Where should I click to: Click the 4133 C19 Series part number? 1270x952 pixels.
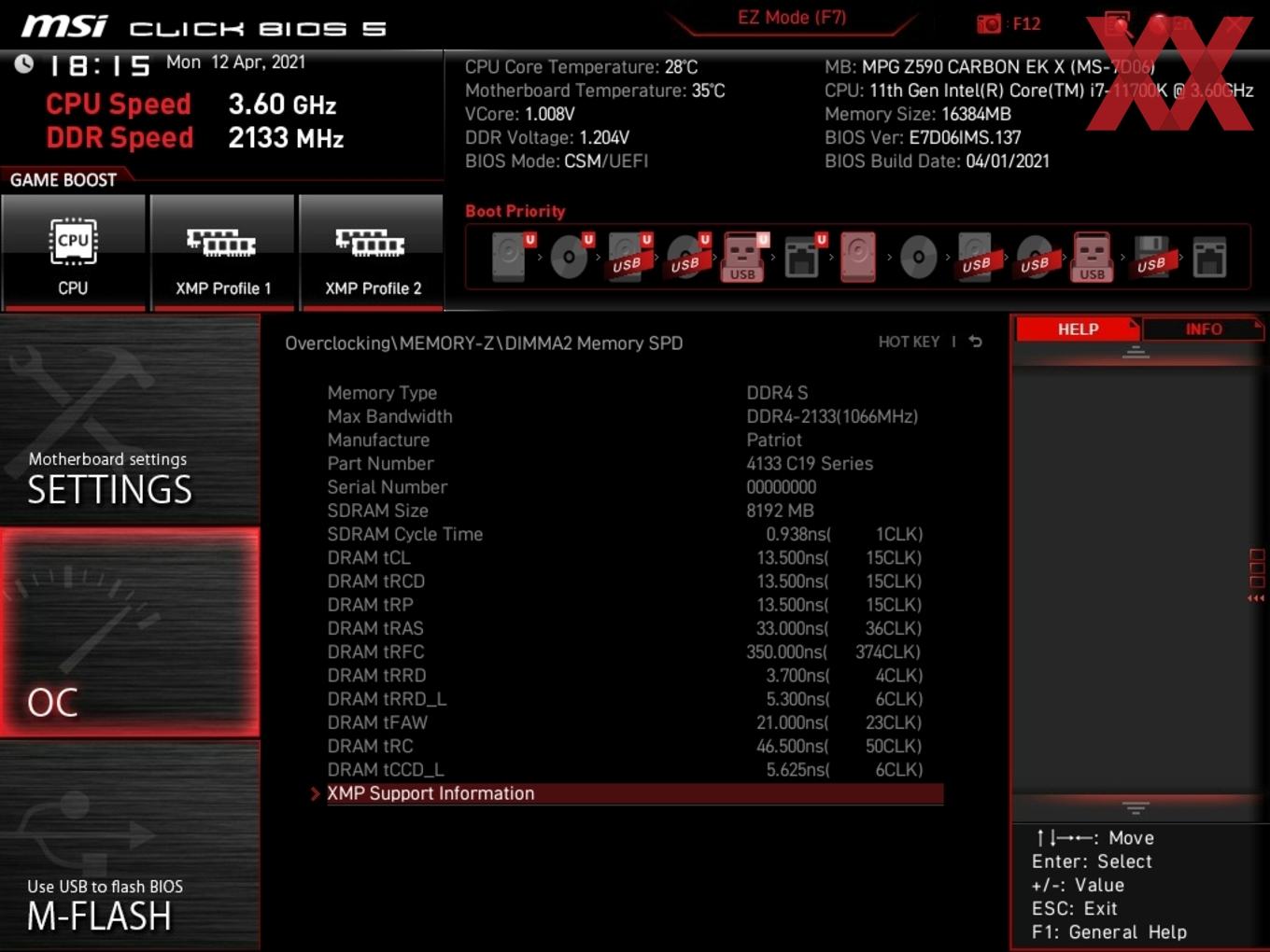pos(810,464)
